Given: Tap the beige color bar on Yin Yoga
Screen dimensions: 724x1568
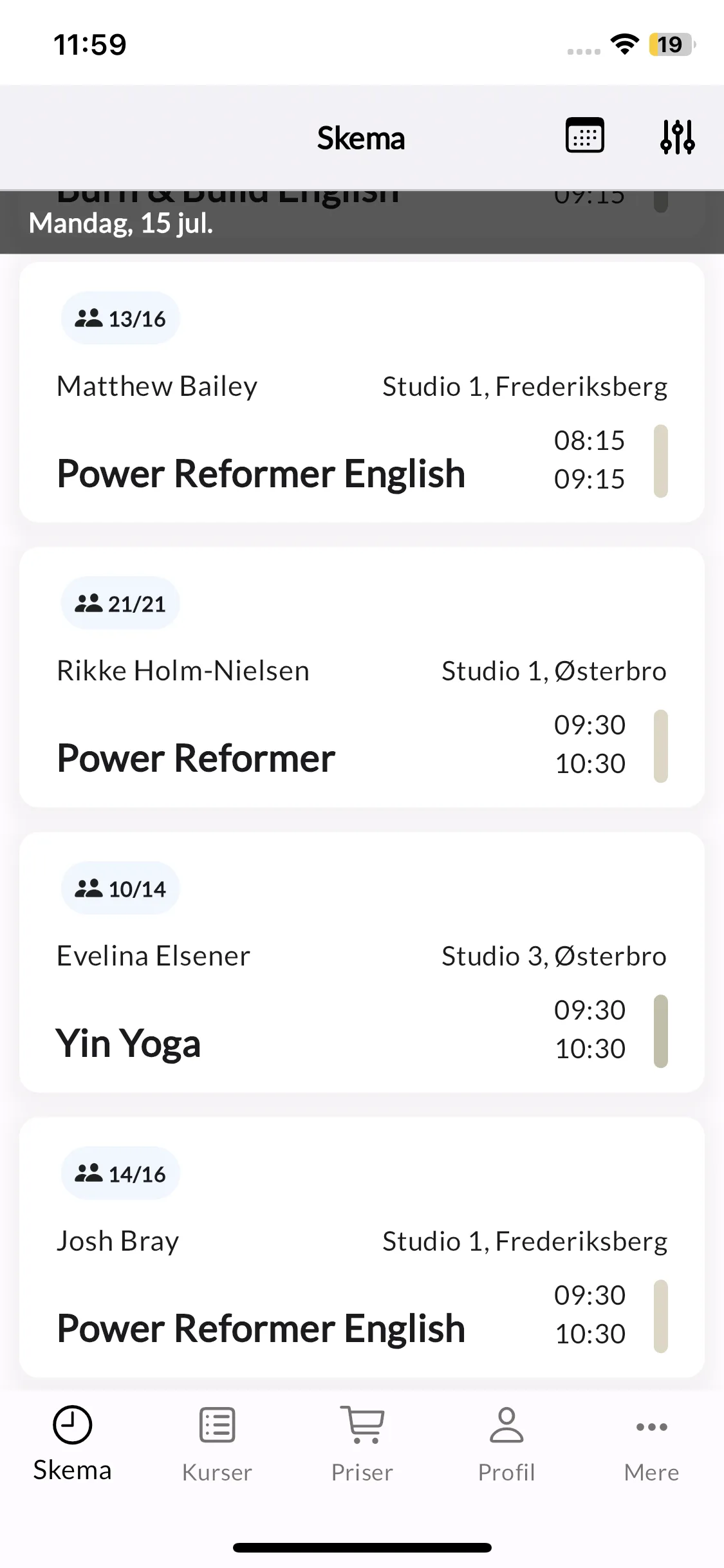Looking at the screenshot, I should click(661, 1031).
